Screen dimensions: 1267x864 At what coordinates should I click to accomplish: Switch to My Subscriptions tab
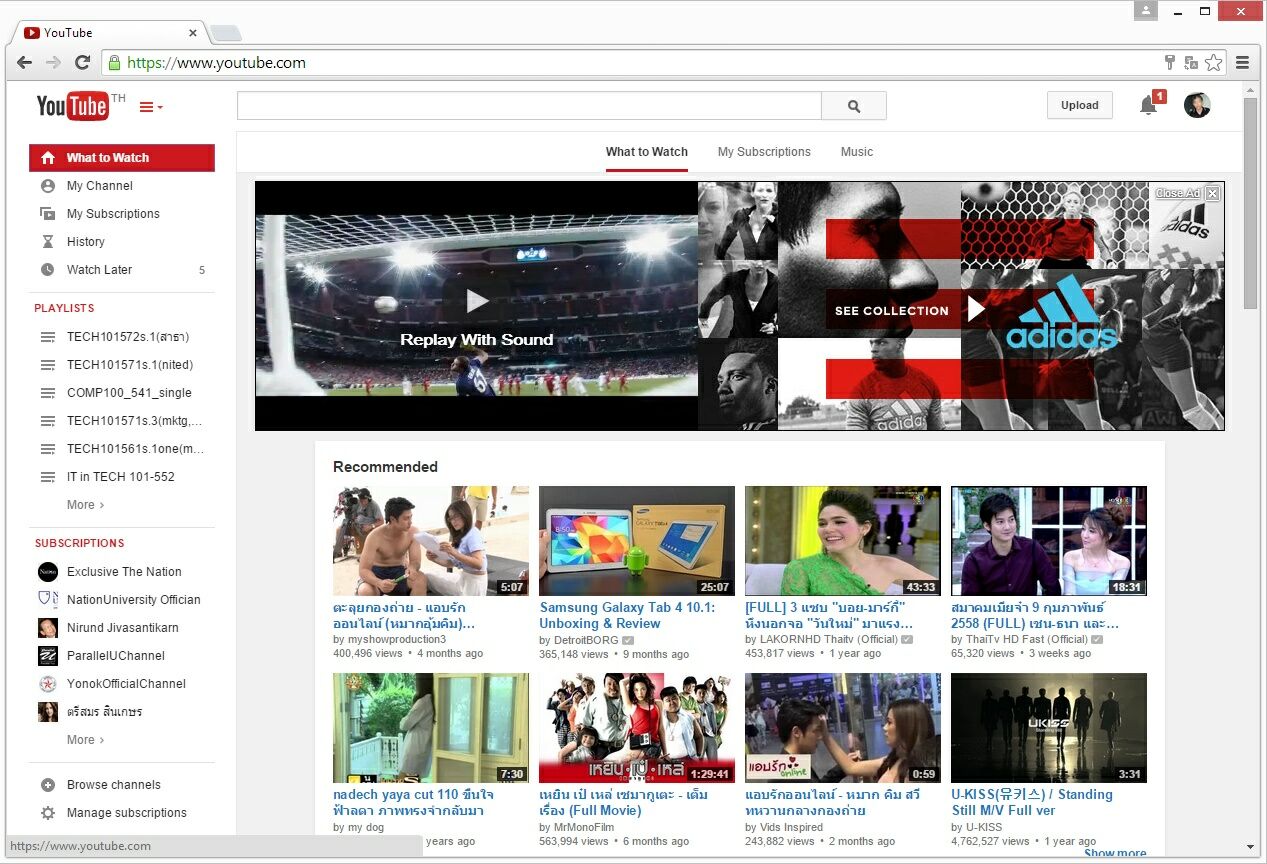pyautogui.click(x=764, y=152)
